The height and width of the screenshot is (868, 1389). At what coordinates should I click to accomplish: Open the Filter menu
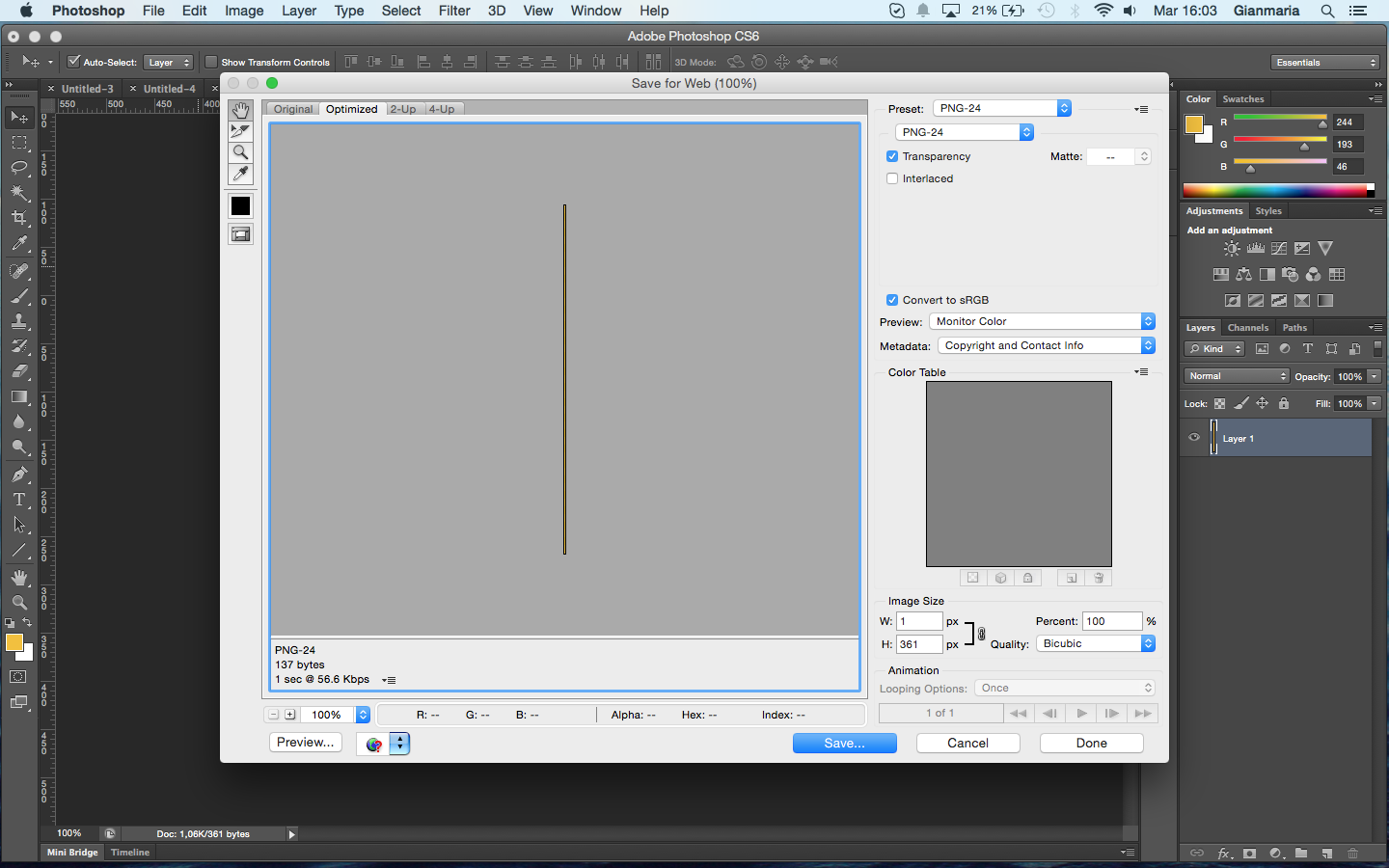[x=453, y=11]
